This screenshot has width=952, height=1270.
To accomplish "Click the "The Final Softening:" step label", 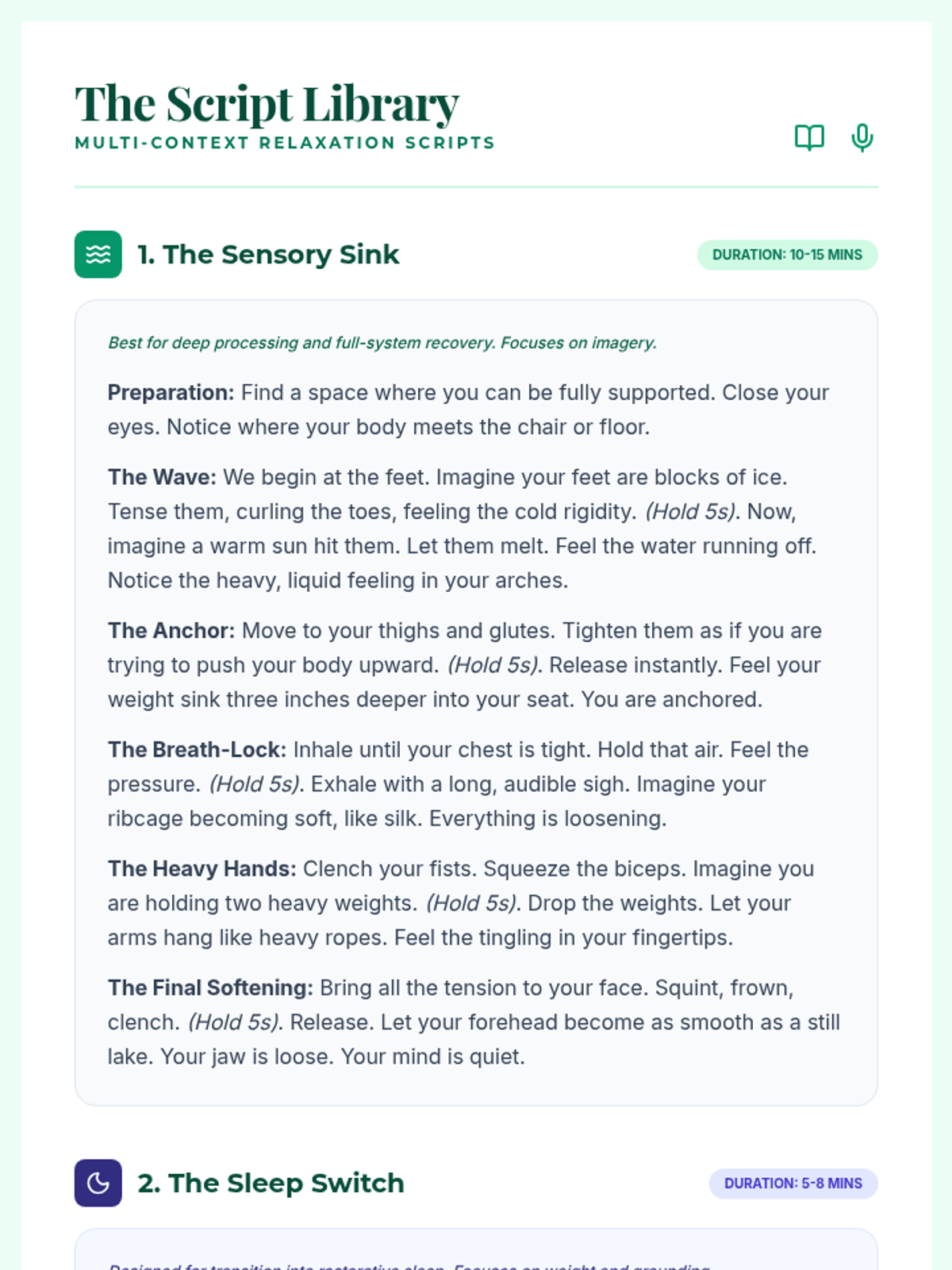I will click(210, 988).
